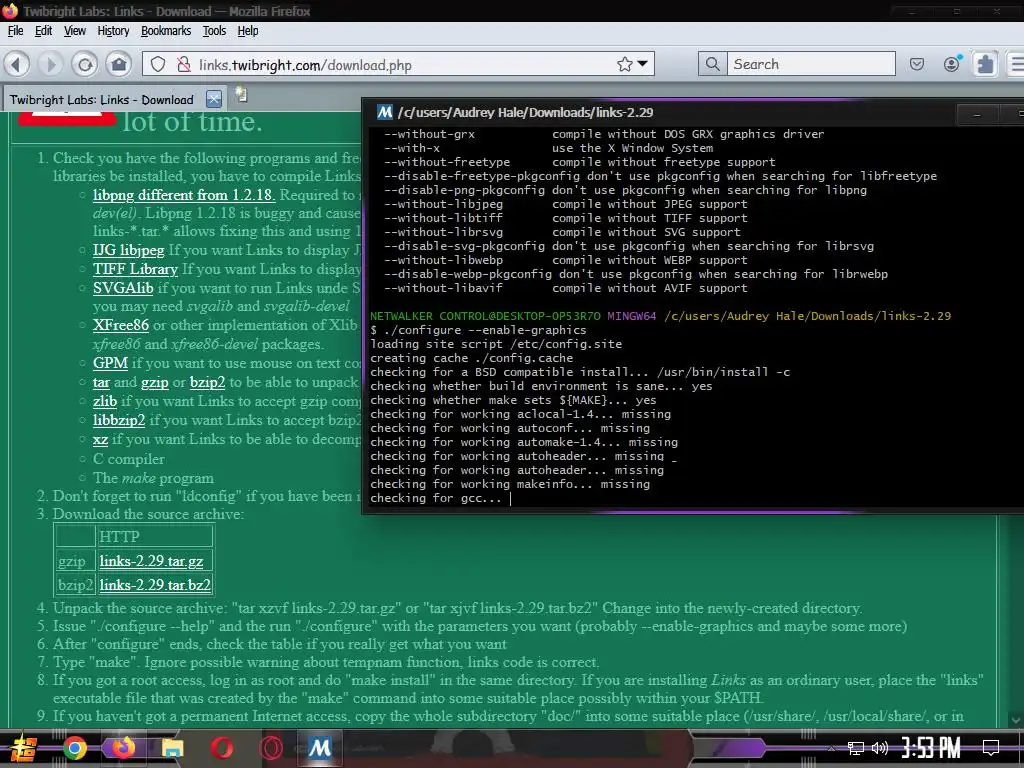Follow the bzip2 link

(x=207, y=383)
